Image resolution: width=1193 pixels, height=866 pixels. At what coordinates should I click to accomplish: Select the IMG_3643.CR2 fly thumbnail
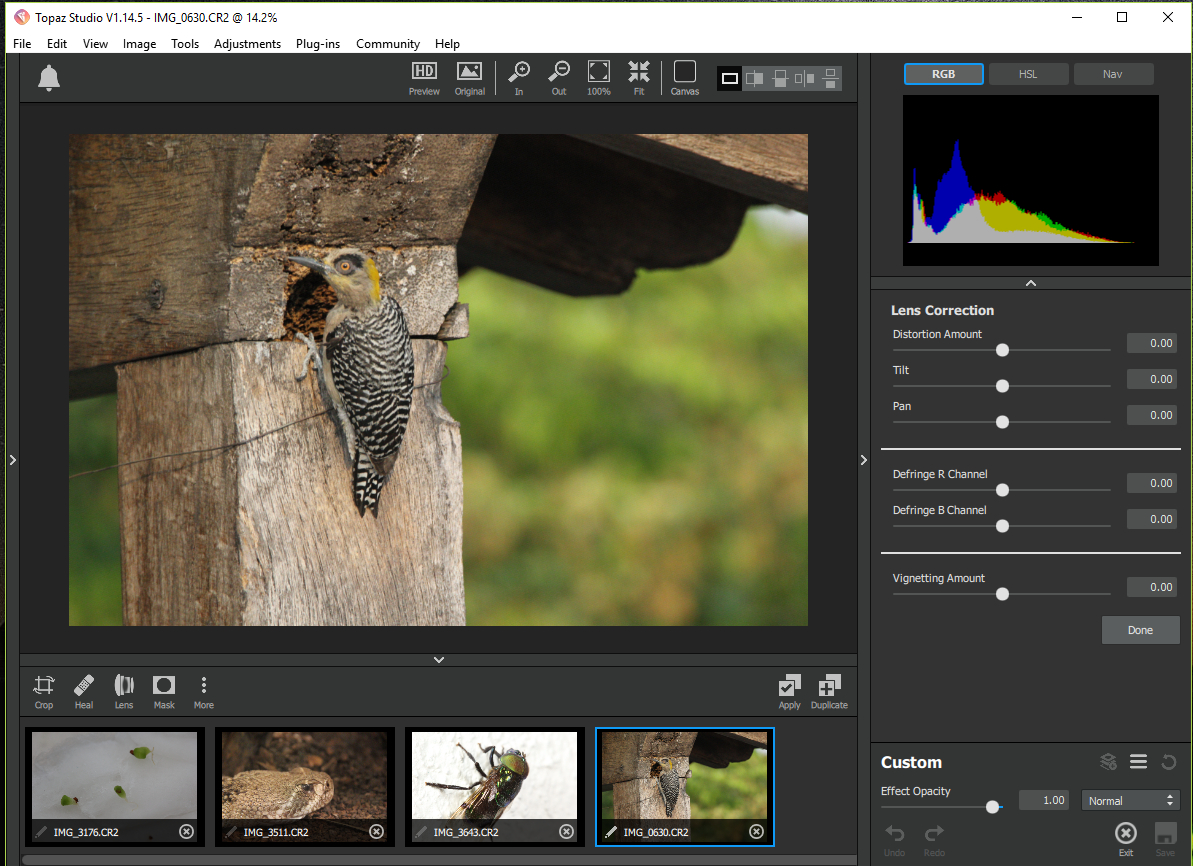pyautogui.click(x=495, y=778)
